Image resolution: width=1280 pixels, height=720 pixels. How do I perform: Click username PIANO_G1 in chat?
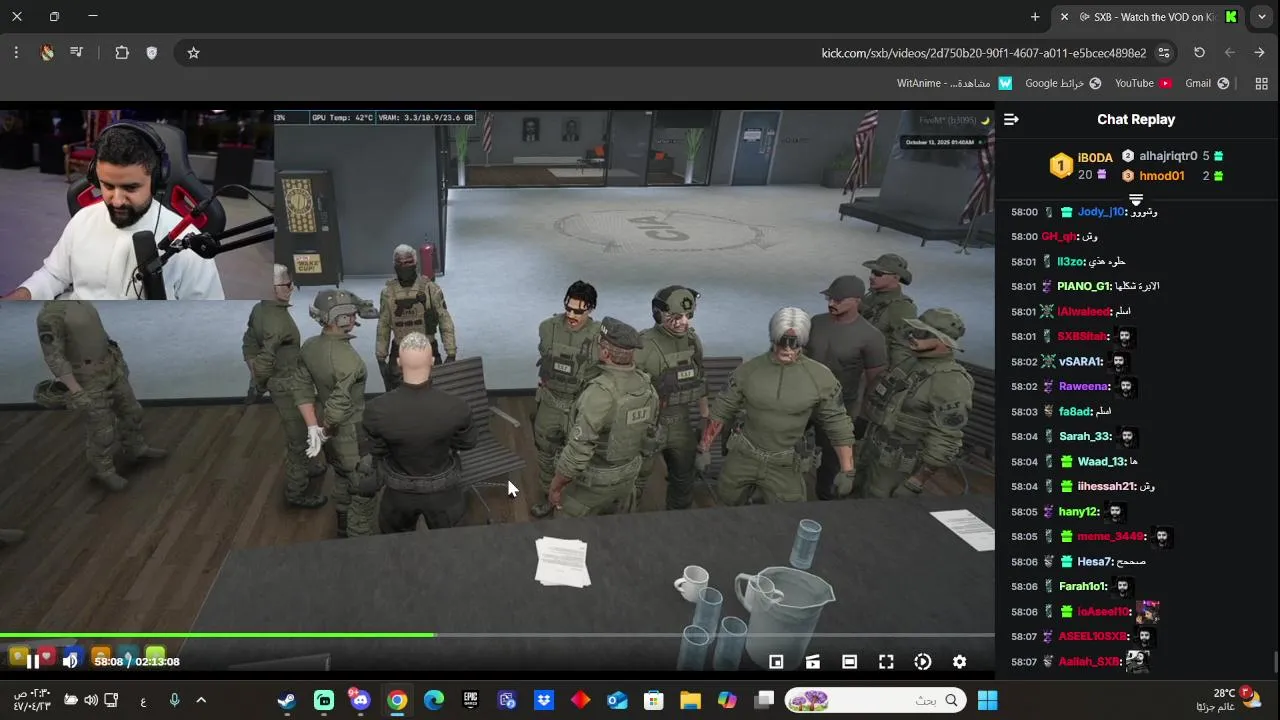point(1084,286)
